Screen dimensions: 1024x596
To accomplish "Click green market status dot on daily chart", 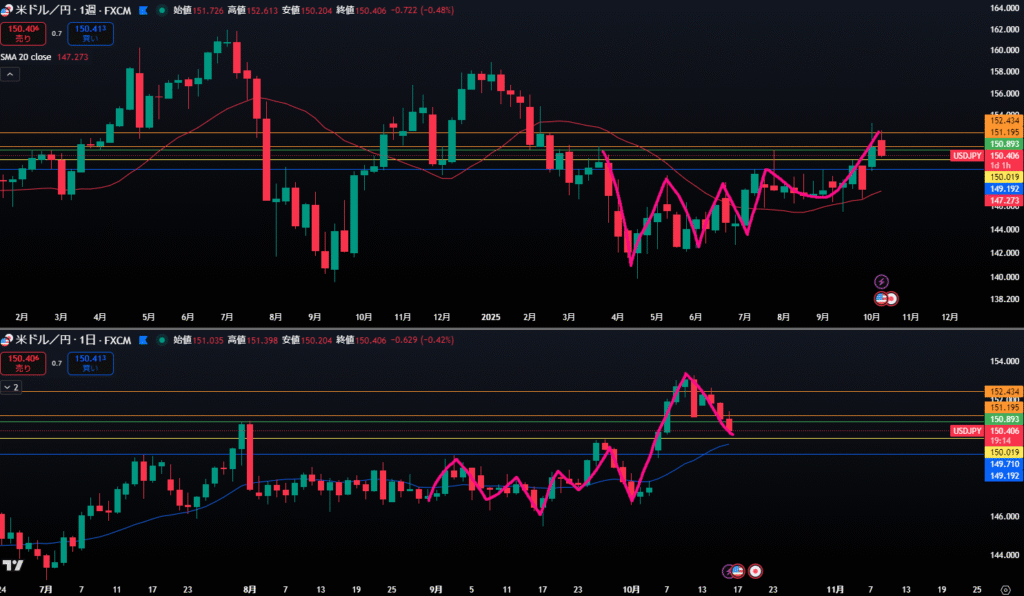I will click(160, 341).
